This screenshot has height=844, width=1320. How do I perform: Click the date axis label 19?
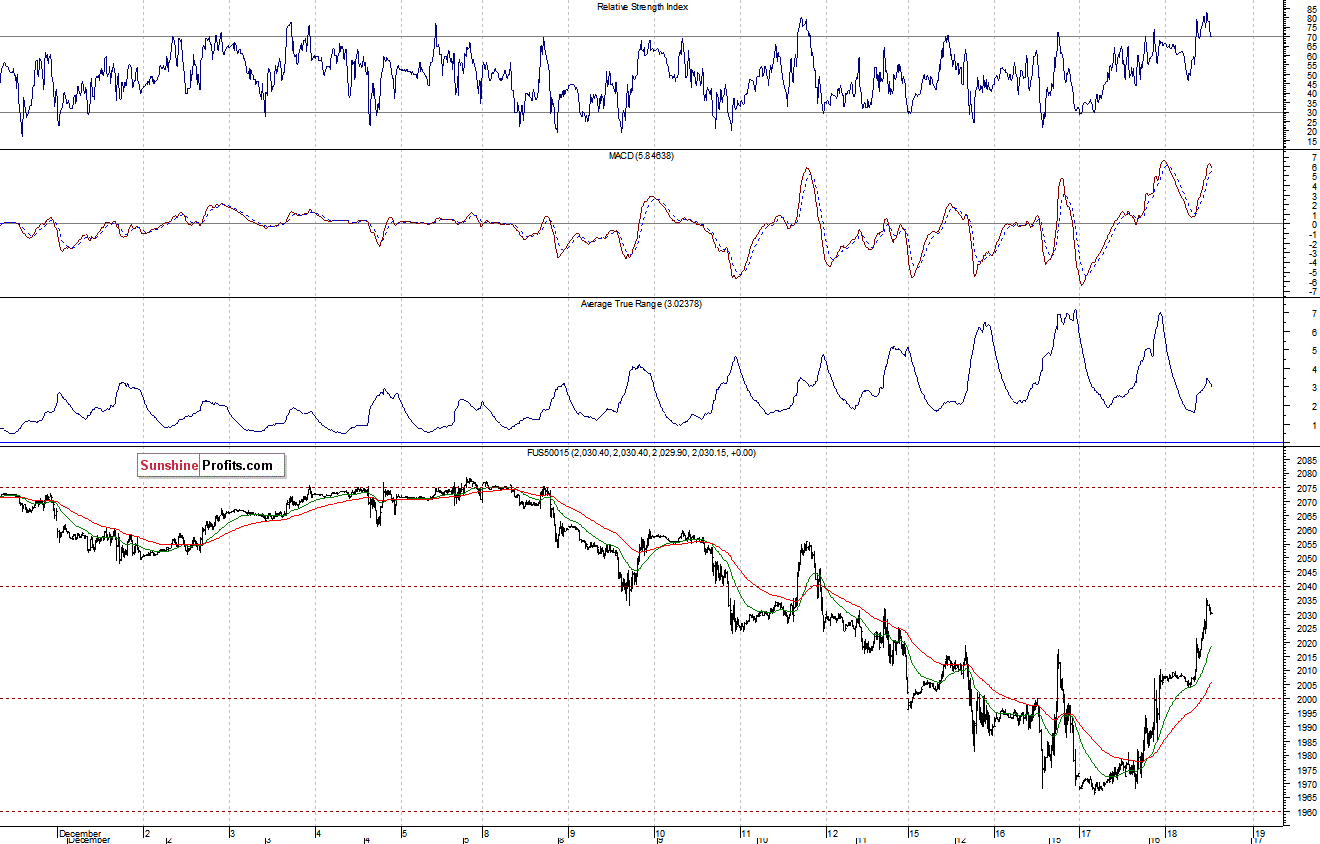1259,833
